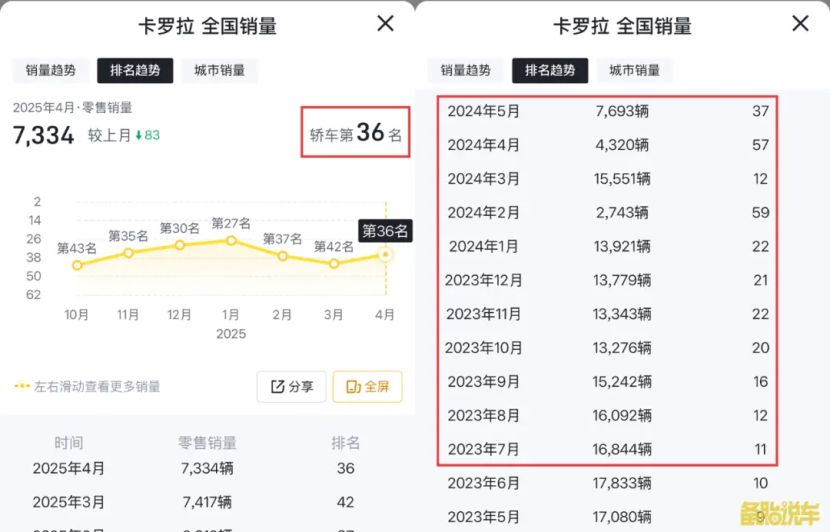Select 排名趋势 tab in right panel
Viewport: 830px width, 532px height.
point(550,70)
